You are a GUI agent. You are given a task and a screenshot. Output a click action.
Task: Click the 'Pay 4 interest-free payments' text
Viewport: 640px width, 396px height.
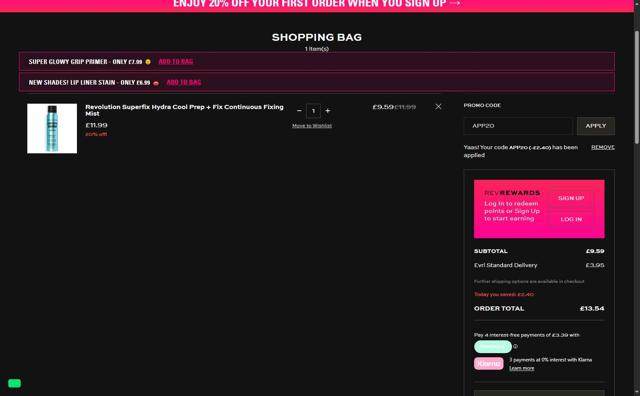[527, 335]
